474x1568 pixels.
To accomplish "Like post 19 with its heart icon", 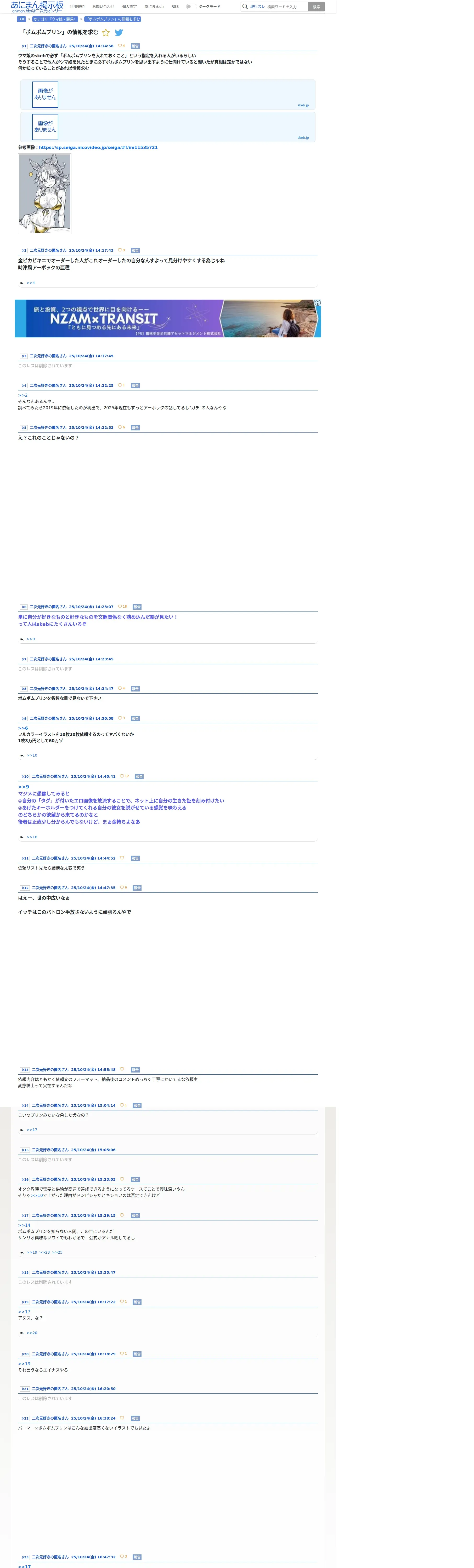I will [x=122, y=1302].
